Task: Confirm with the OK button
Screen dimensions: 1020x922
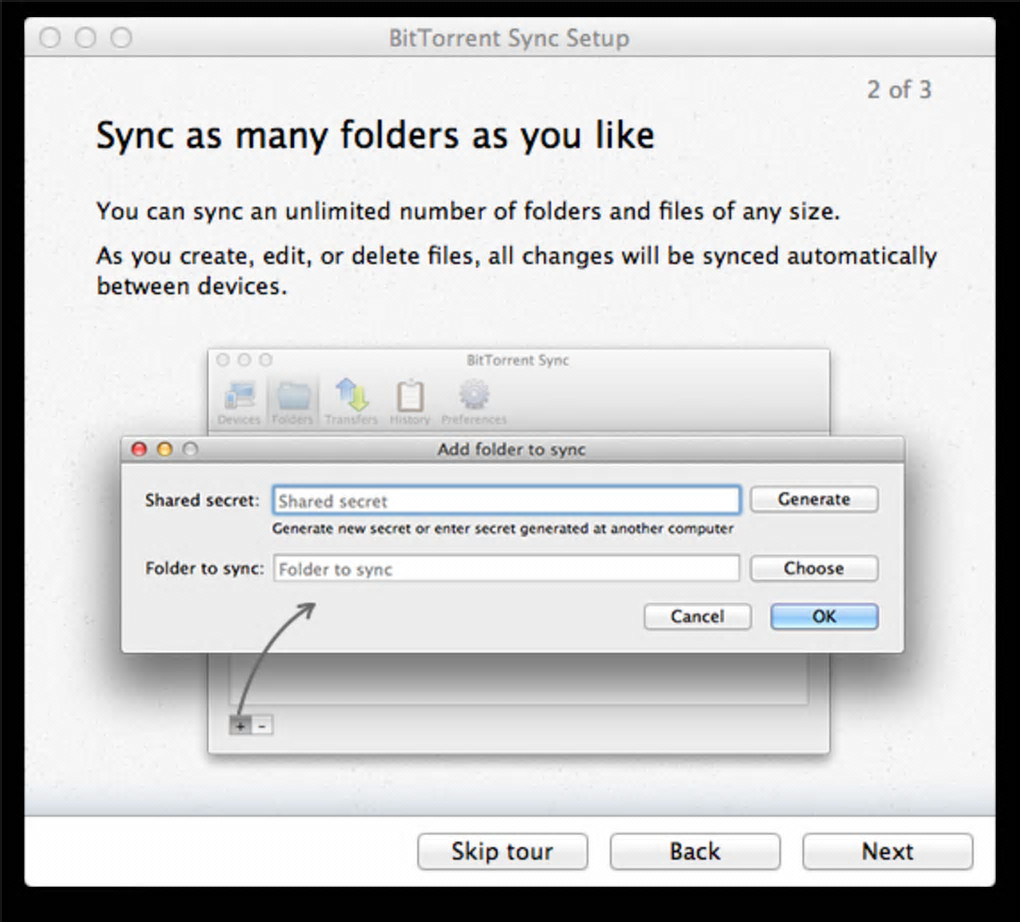Action: (824, 616)
